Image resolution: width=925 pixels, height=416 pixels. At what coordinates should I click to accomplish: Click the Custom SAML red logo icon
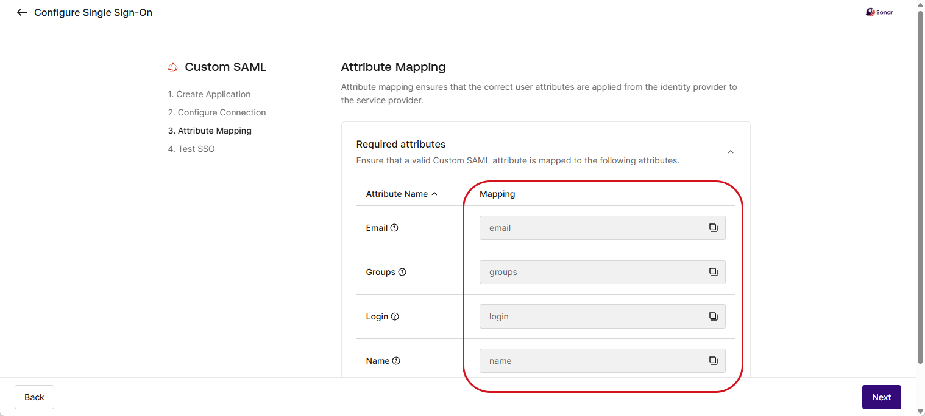172,67
